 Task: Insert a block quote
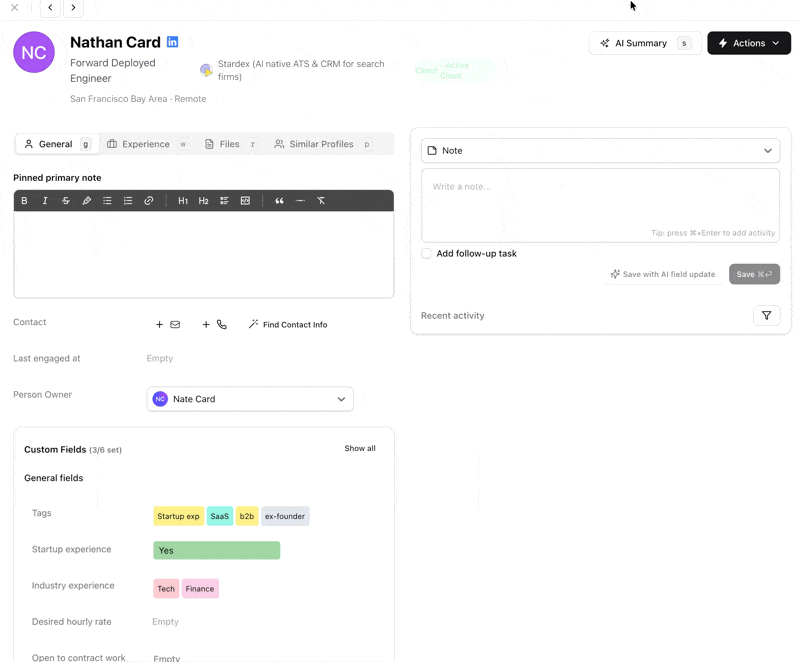[279, 200]
